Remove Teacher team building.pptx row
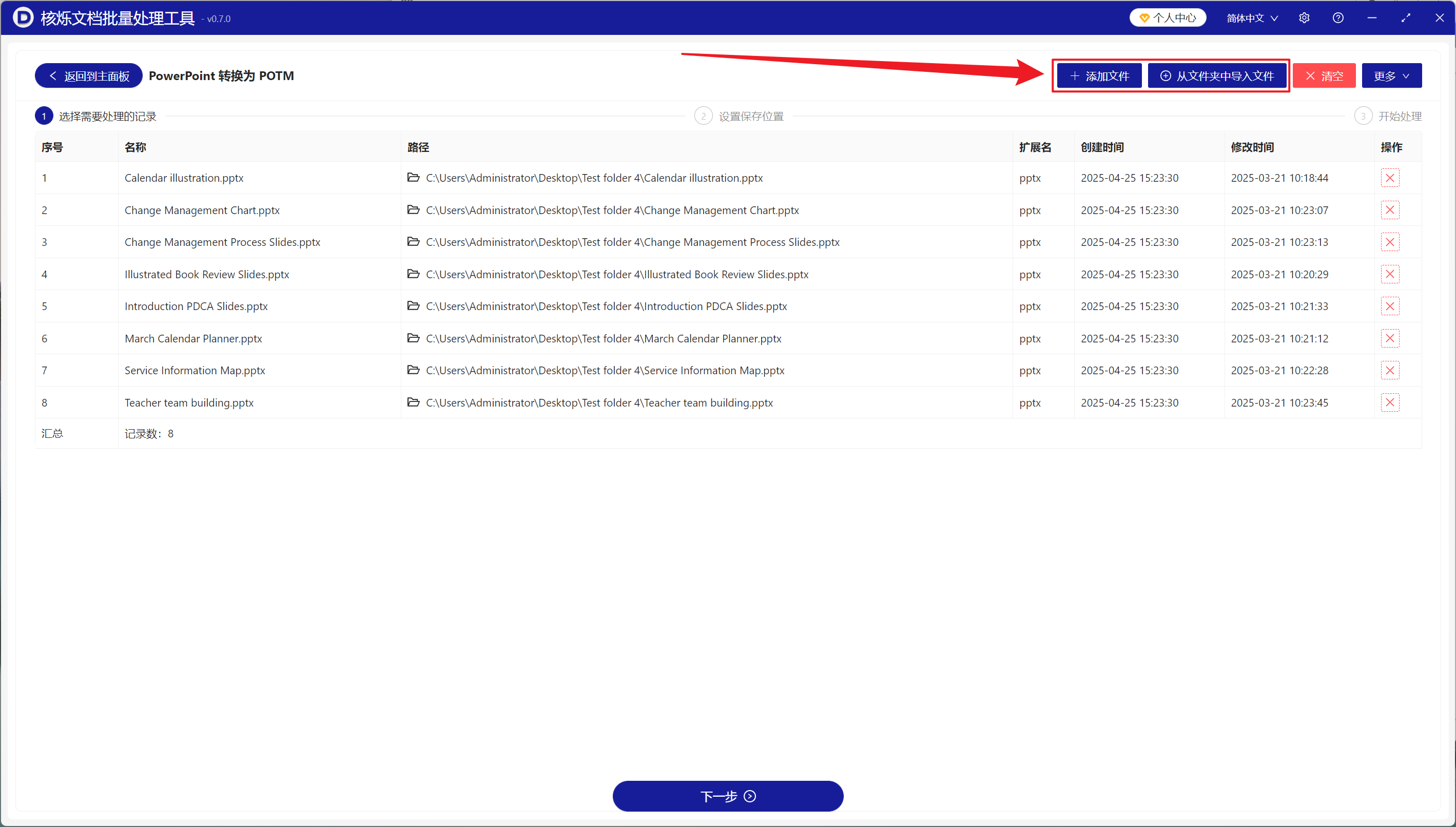Screen dimensions: 1456x827 tap(1390, 402)
